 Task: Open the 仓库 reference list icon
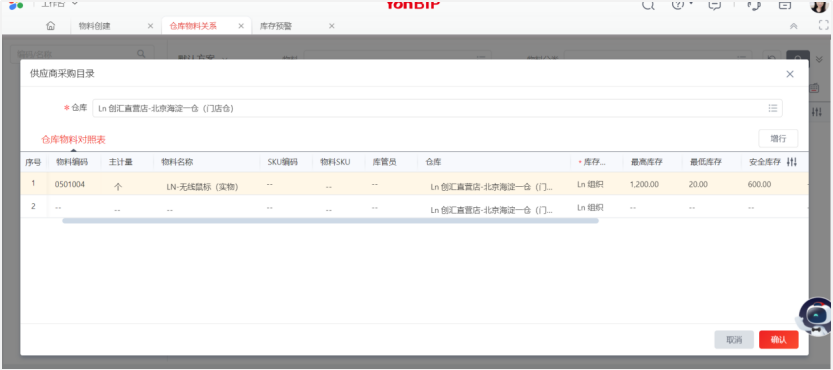[772, 108]
